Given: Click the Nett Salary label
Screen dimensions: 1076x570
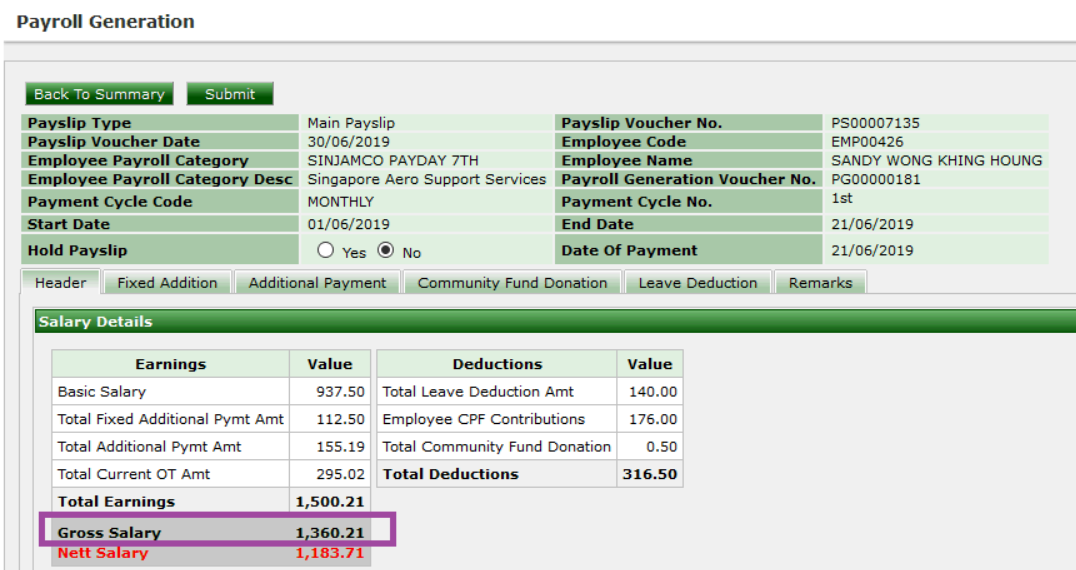Looking at the screenshot, I should click(103, 553).
